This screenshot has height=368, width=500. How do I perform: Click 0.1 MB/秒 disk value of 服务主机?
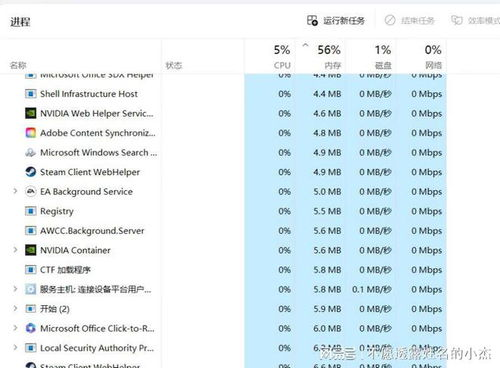(x=372, y=289)
